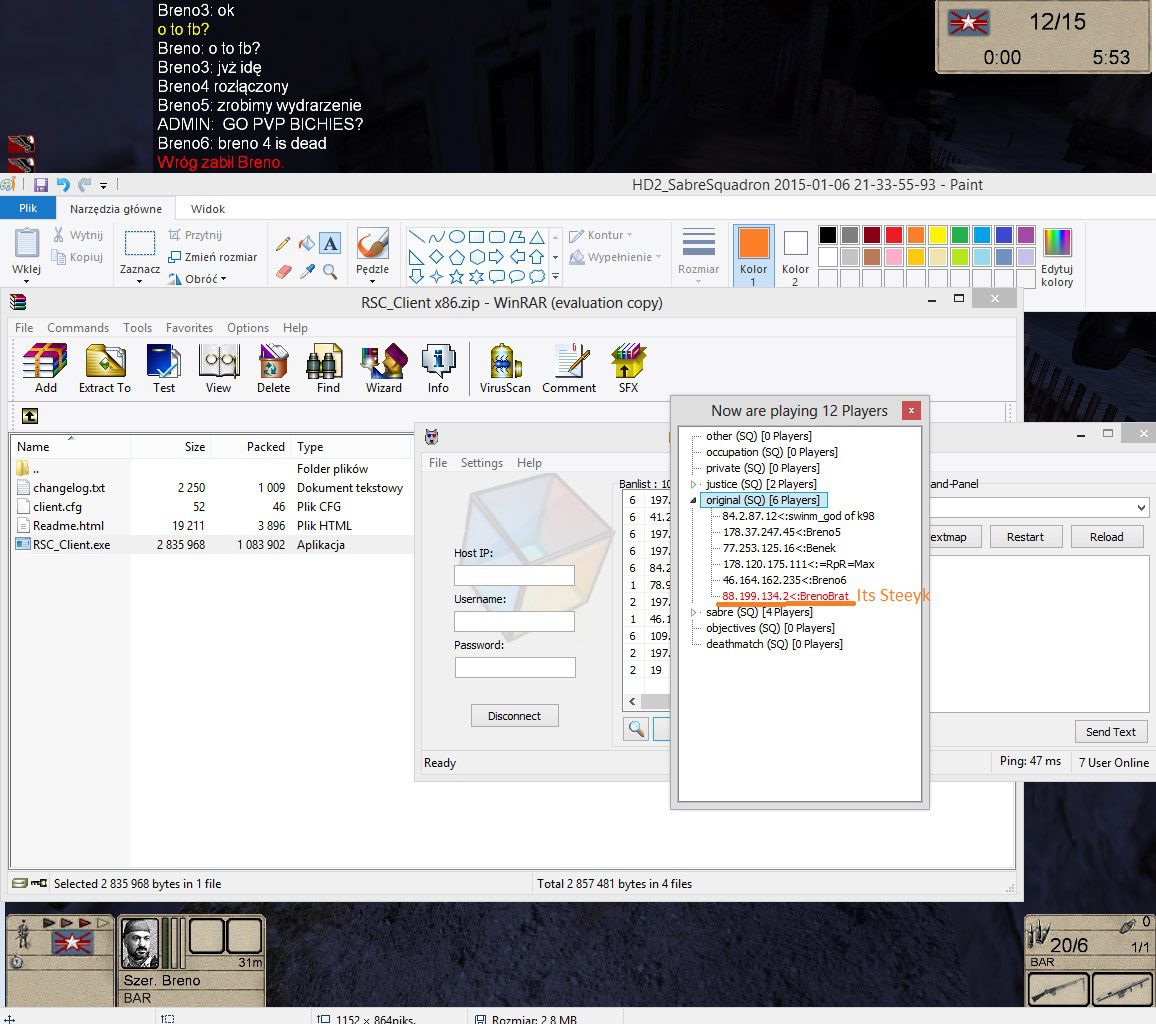Viewport: 1156px width, 1024px height.
Task: Pick the red color swatch in Paint
Action: (894, 235)
